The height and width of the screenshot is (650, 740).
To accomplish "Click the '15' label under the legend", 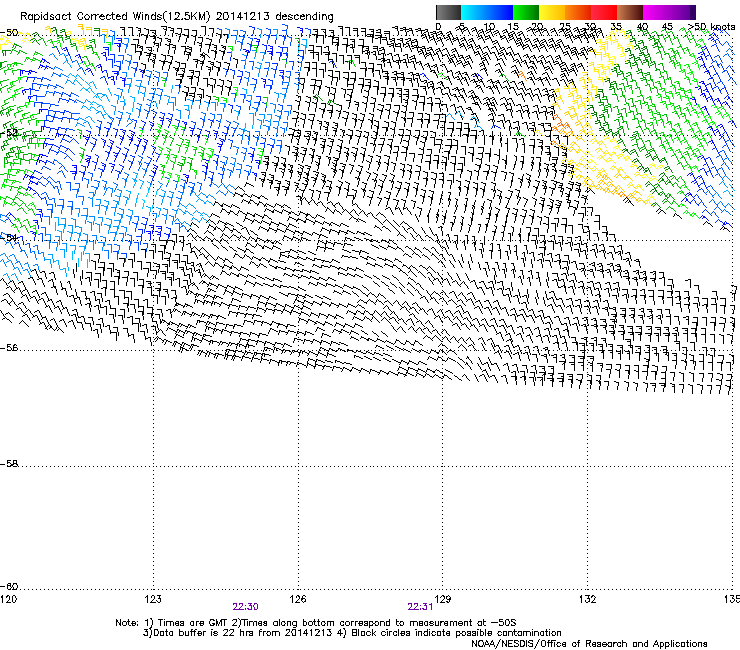I will click(513, 27).
